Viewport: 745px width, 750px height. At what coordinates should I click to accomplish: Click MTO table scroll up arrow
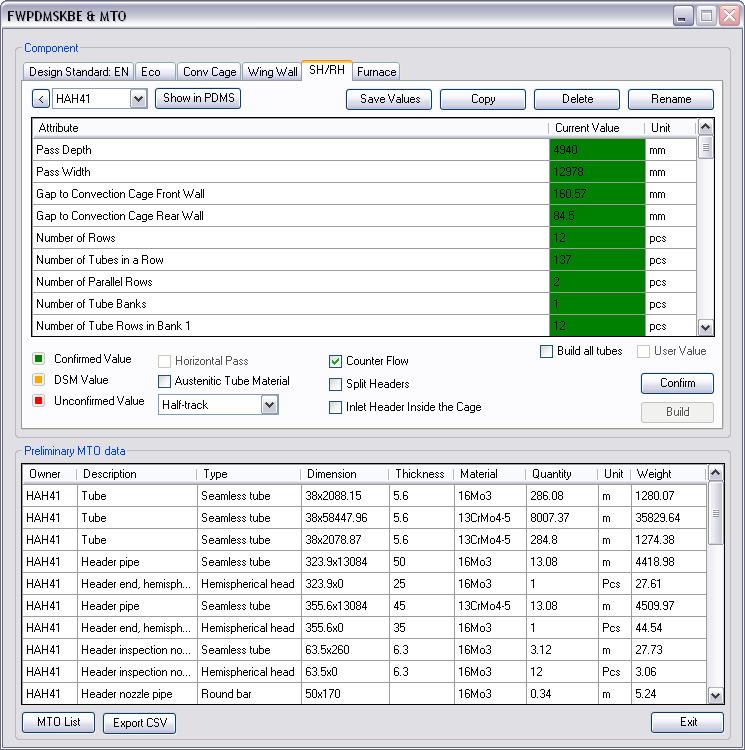[715, 474]
